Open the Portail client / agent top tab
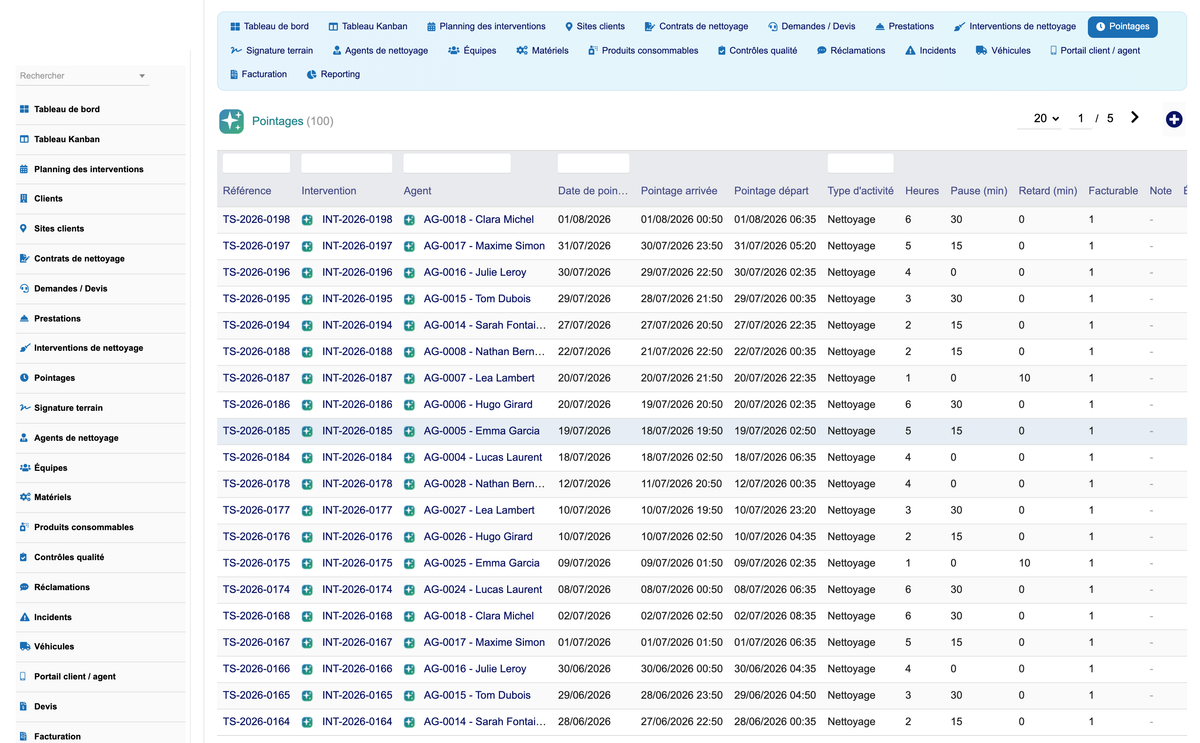Image resolution: width=1200 pixels, height=743 pixels. click(1095, 50)
